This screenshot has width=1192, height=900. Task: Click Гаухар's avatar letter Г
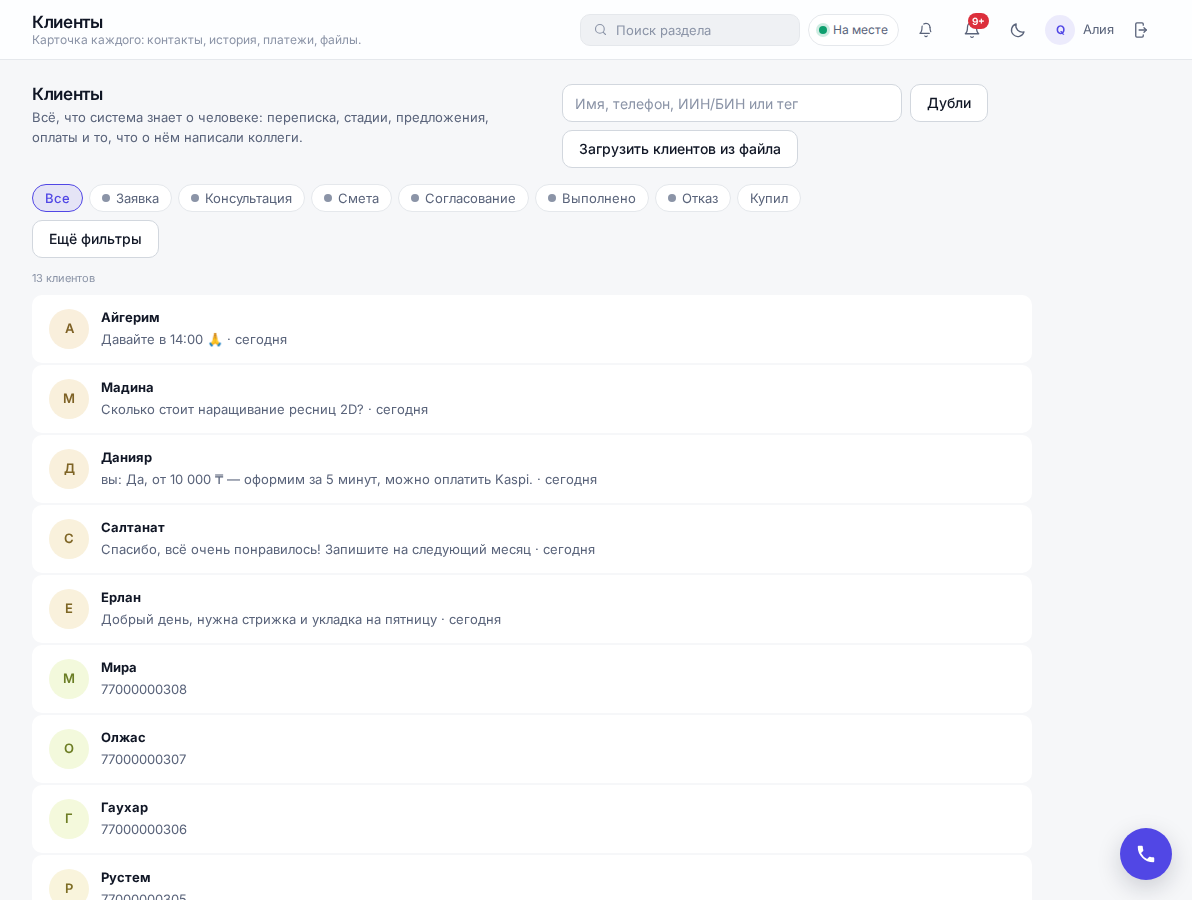coord(69,819)
